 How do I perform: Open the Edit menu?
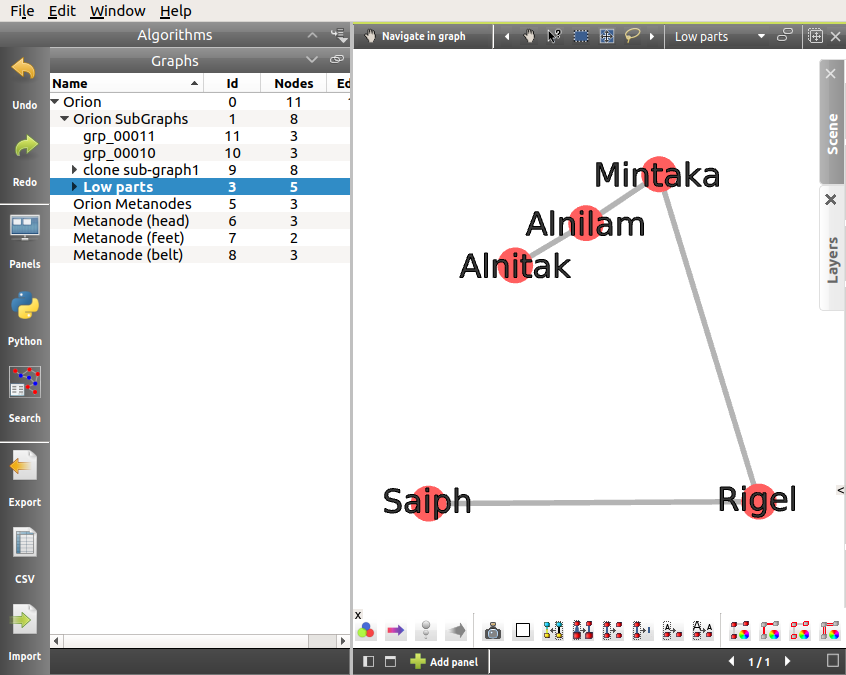point(61,11)
